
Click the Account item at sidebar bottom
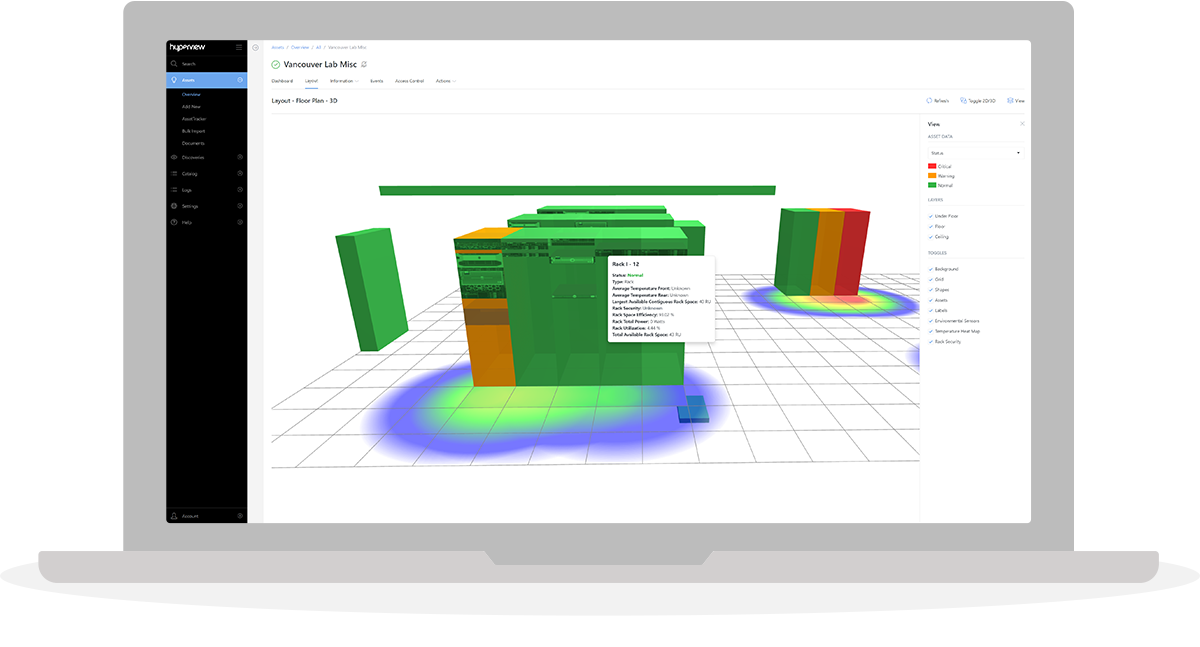[x=186, y=515]
